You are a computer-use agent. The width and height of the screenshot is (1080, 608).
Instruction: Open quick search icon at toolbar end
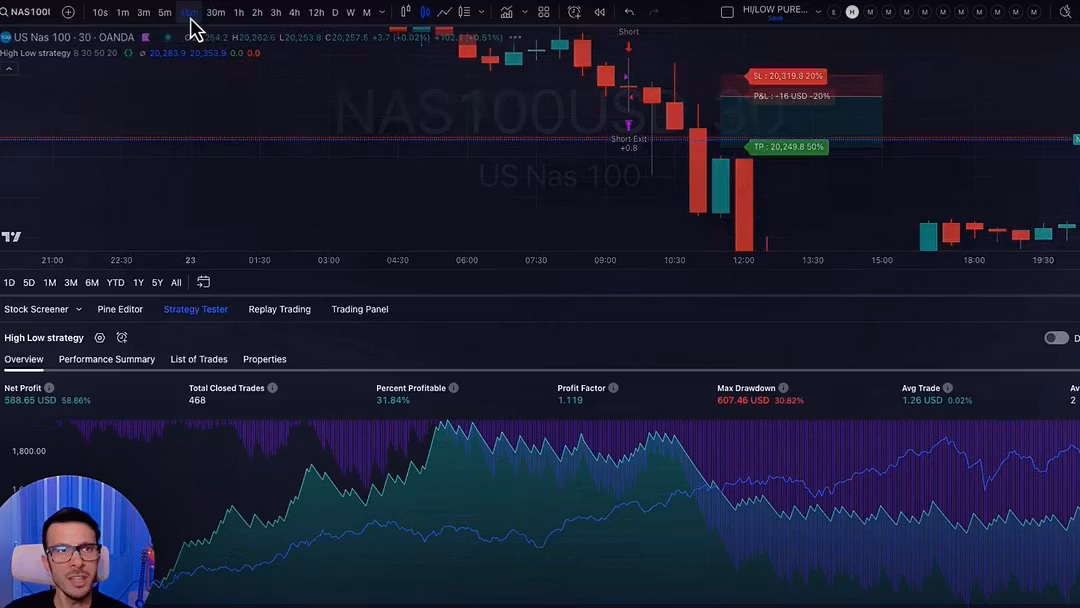pyautogui.click(x=1066, y=12)
